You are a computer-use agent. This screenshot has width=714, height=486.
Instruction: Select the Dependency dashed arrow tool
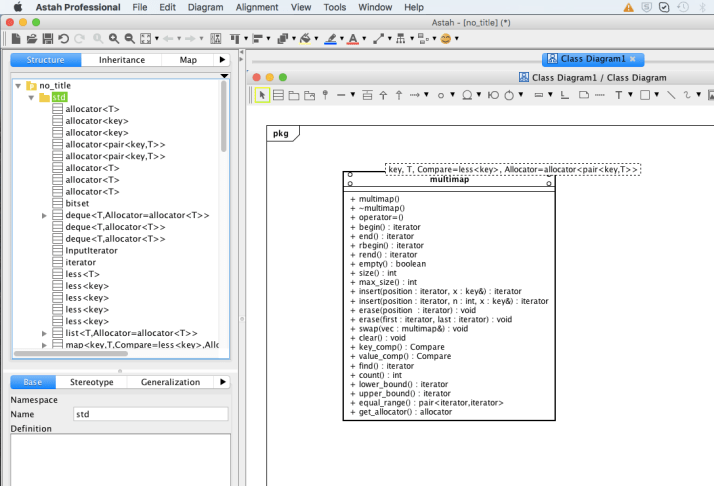point(414,95)
